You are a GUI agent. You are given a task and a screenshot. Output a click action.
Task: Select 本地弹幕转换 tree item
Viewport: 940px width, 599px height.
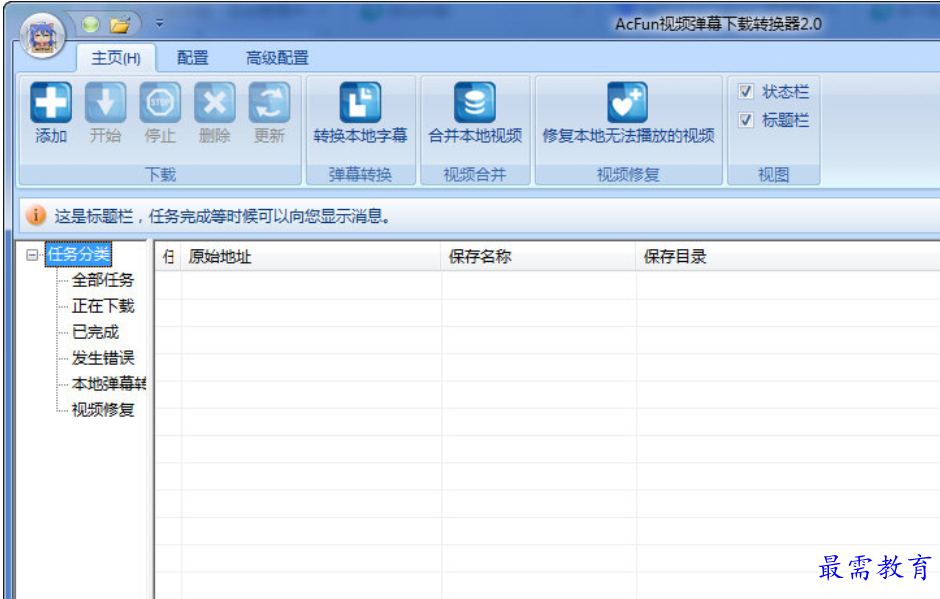pos(109,384)
